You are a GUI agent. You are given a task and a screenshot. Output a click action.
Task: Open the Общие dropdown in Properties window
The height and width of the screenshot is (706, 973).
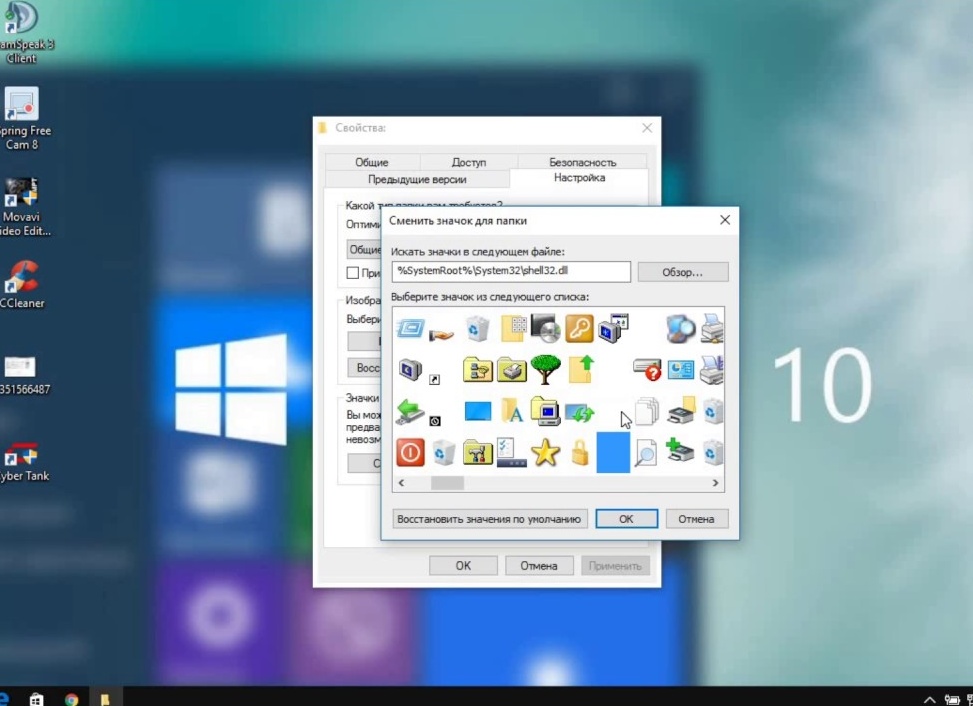pos(365,249)
